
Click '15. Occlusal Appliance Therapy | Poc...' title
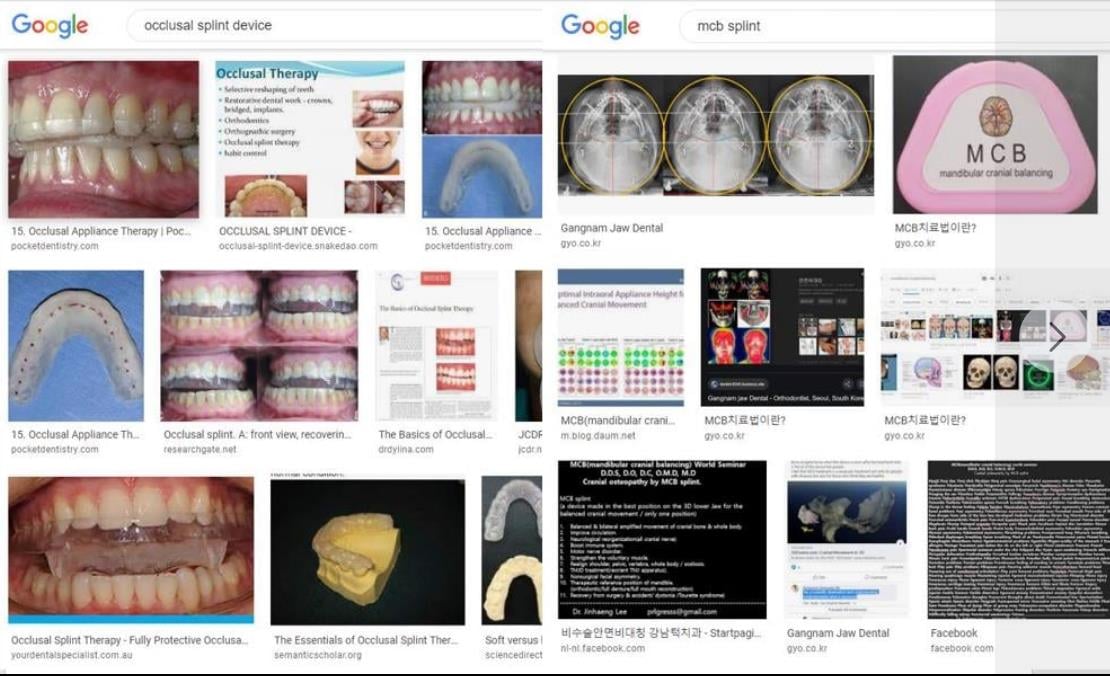point(101,231)
